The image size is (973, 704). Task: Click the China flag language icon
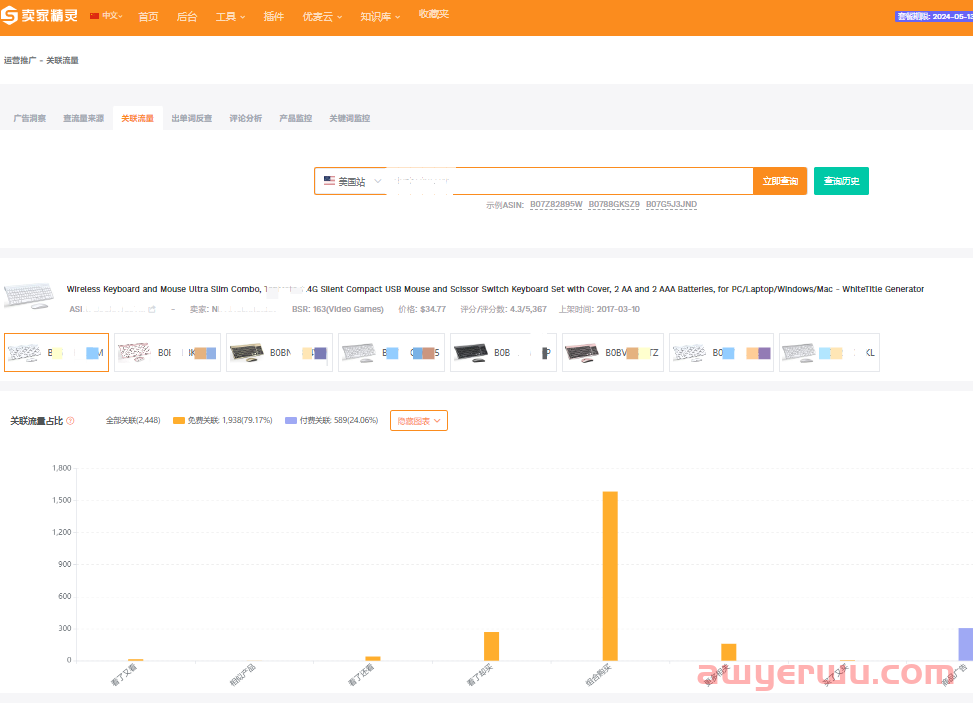pos(95,16)
